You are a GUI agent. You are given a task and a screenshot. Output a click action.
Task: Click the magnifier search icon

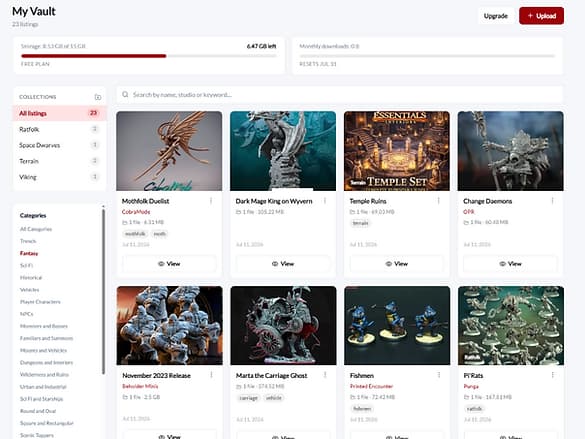[125, 95]
